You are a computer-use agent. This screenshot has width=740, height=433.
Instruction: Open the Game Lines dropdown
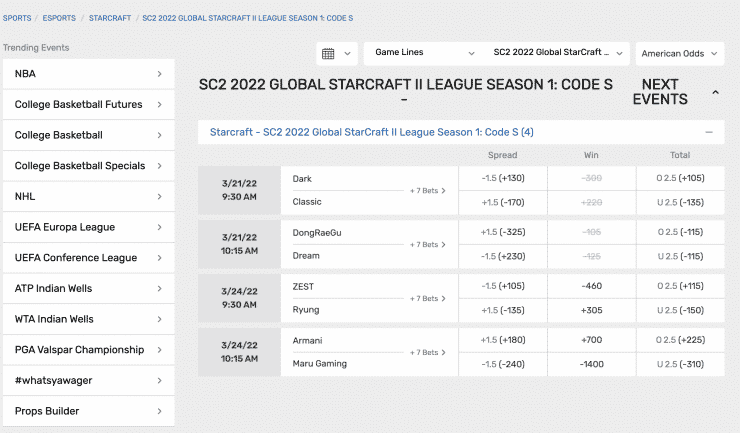click(x=424, y=52)
